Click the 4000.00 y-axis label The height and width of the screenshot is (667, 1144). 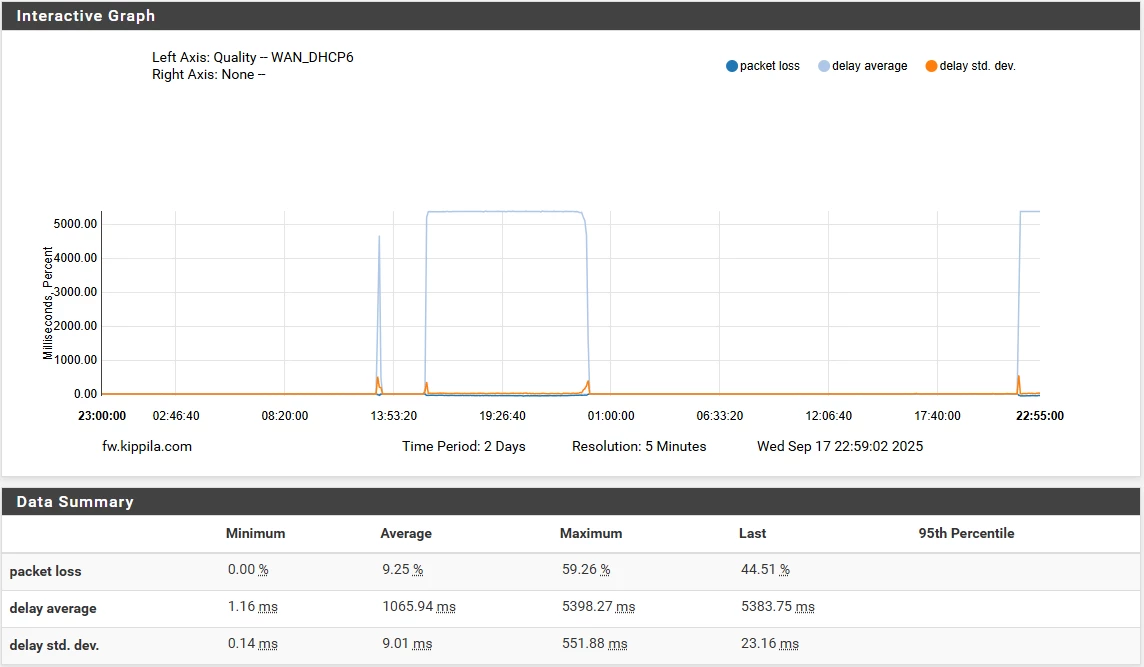[x=75, y=258]
